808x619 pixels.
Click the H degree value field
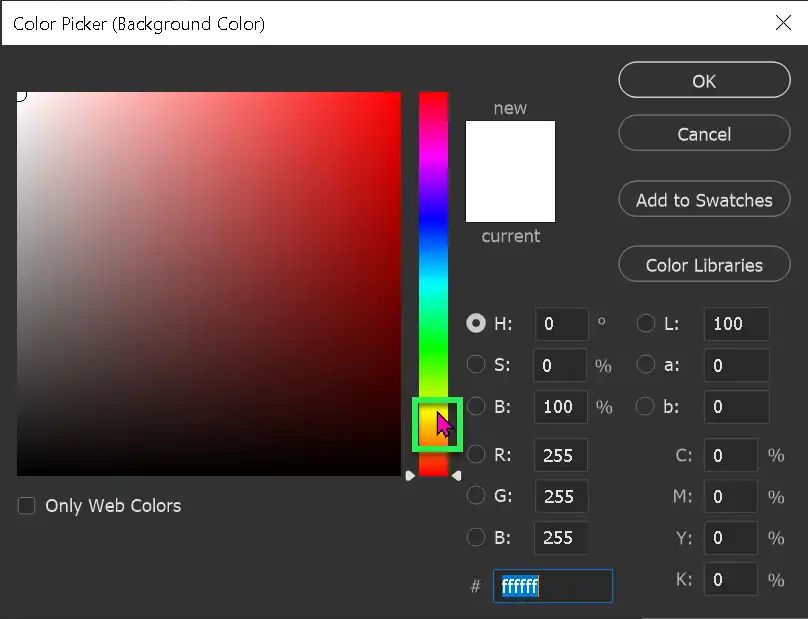coord(561,324)
